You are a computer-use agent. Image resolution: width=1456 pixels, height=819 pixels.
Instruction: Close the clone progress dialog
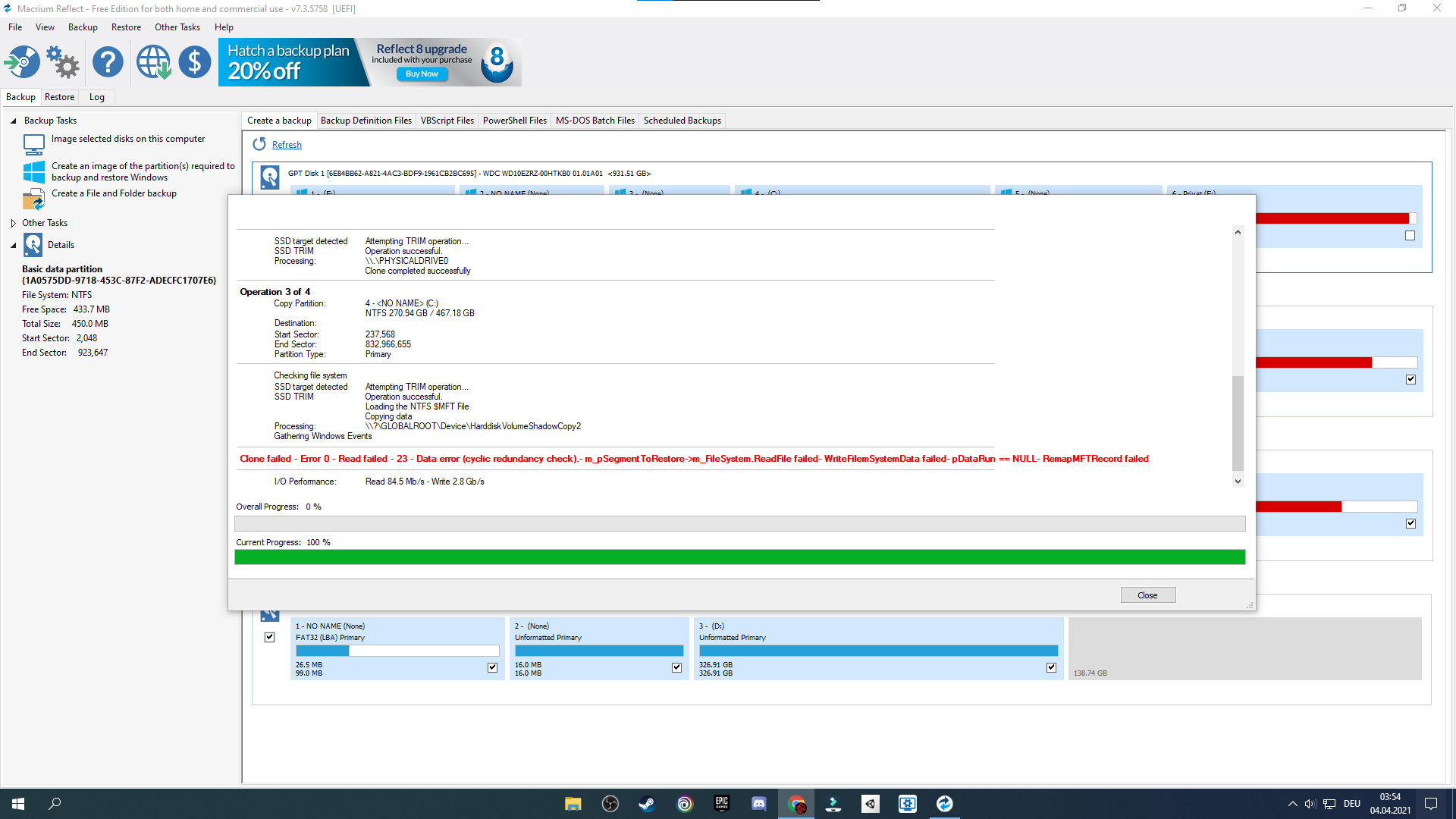[x=1147, y=595]
